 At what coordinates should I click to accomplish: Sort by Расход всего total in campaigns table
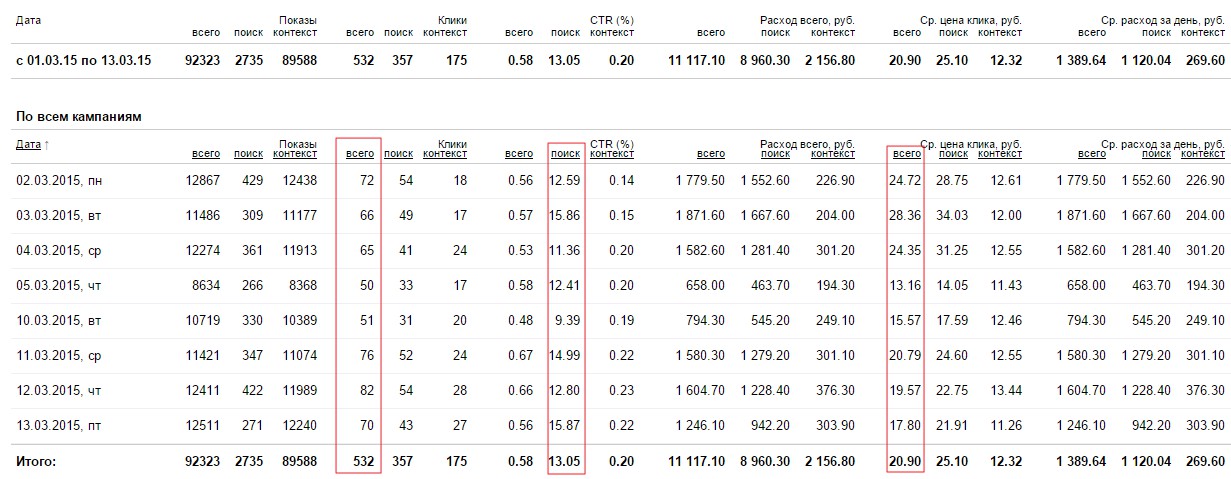711,154
